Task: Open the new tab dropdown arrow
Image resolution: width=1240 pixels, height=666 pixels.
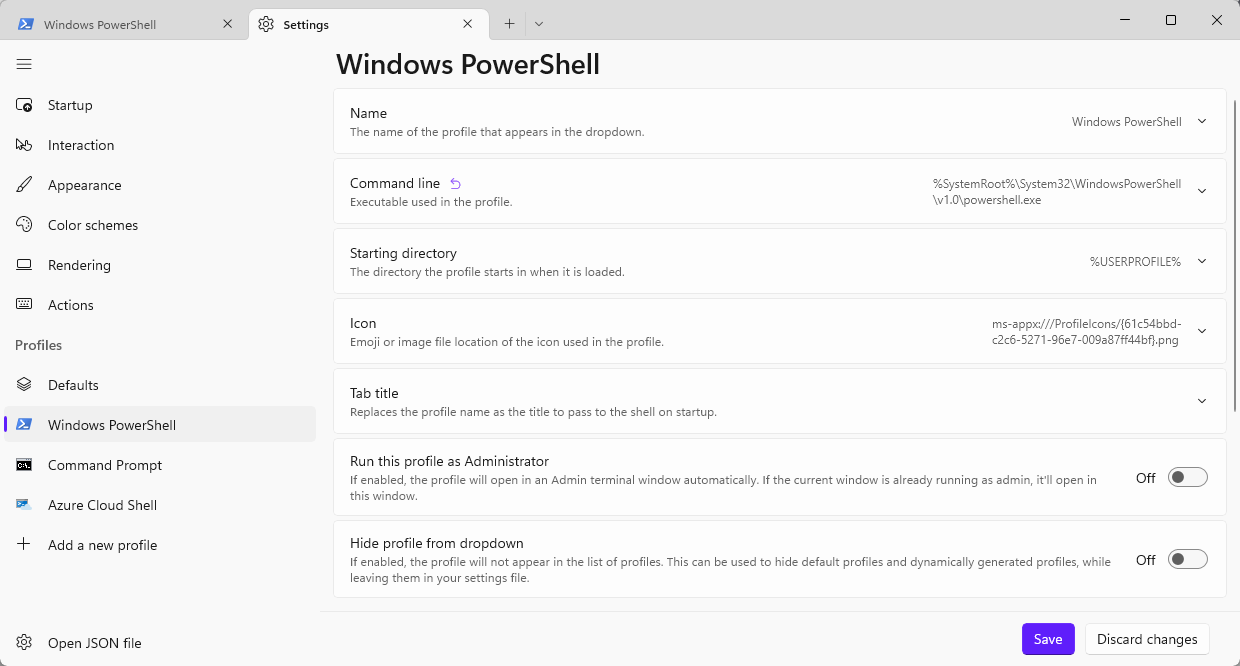Action: [x=539, y=24]
